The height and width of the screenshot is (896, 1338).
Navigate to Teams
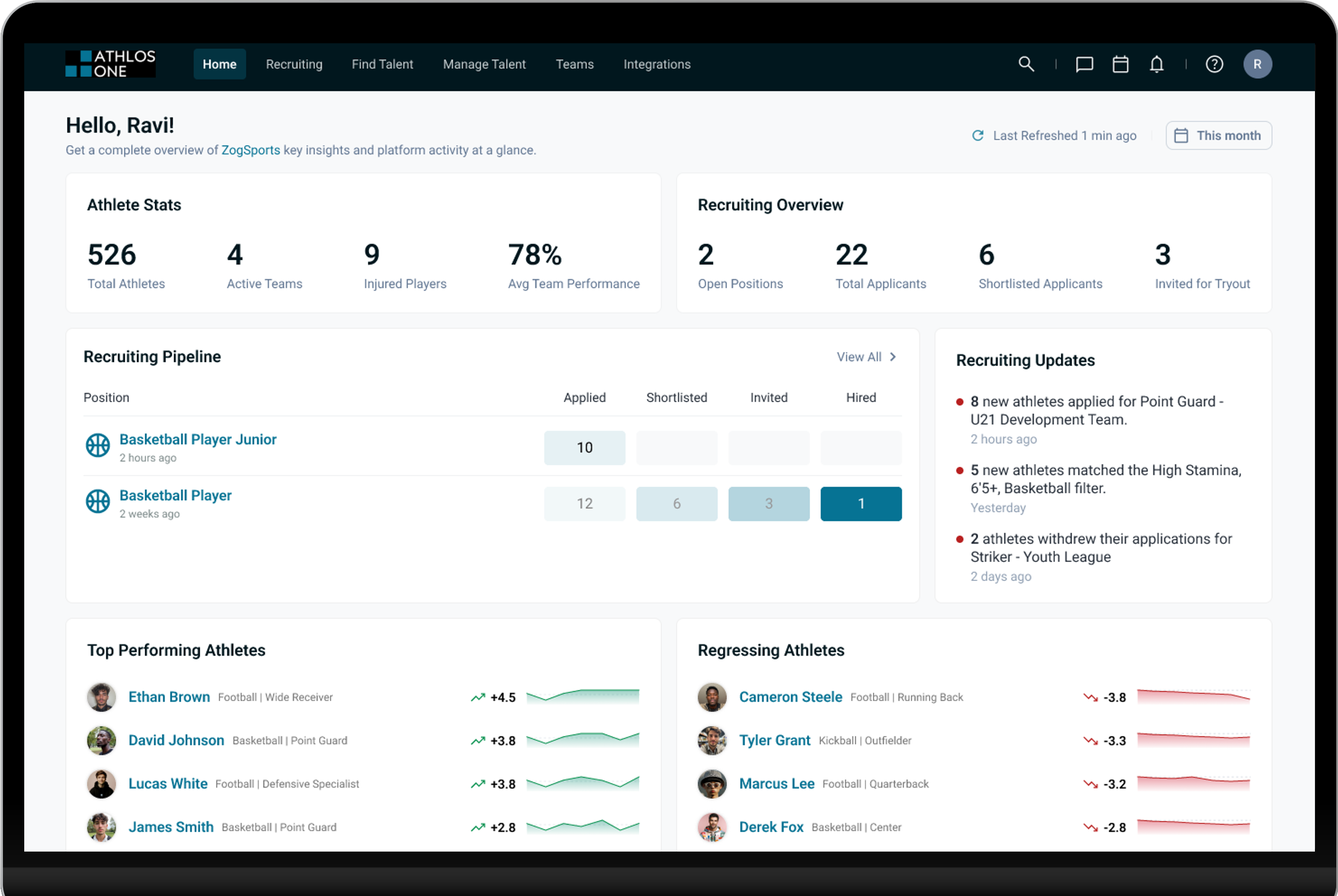click(574, 64)
